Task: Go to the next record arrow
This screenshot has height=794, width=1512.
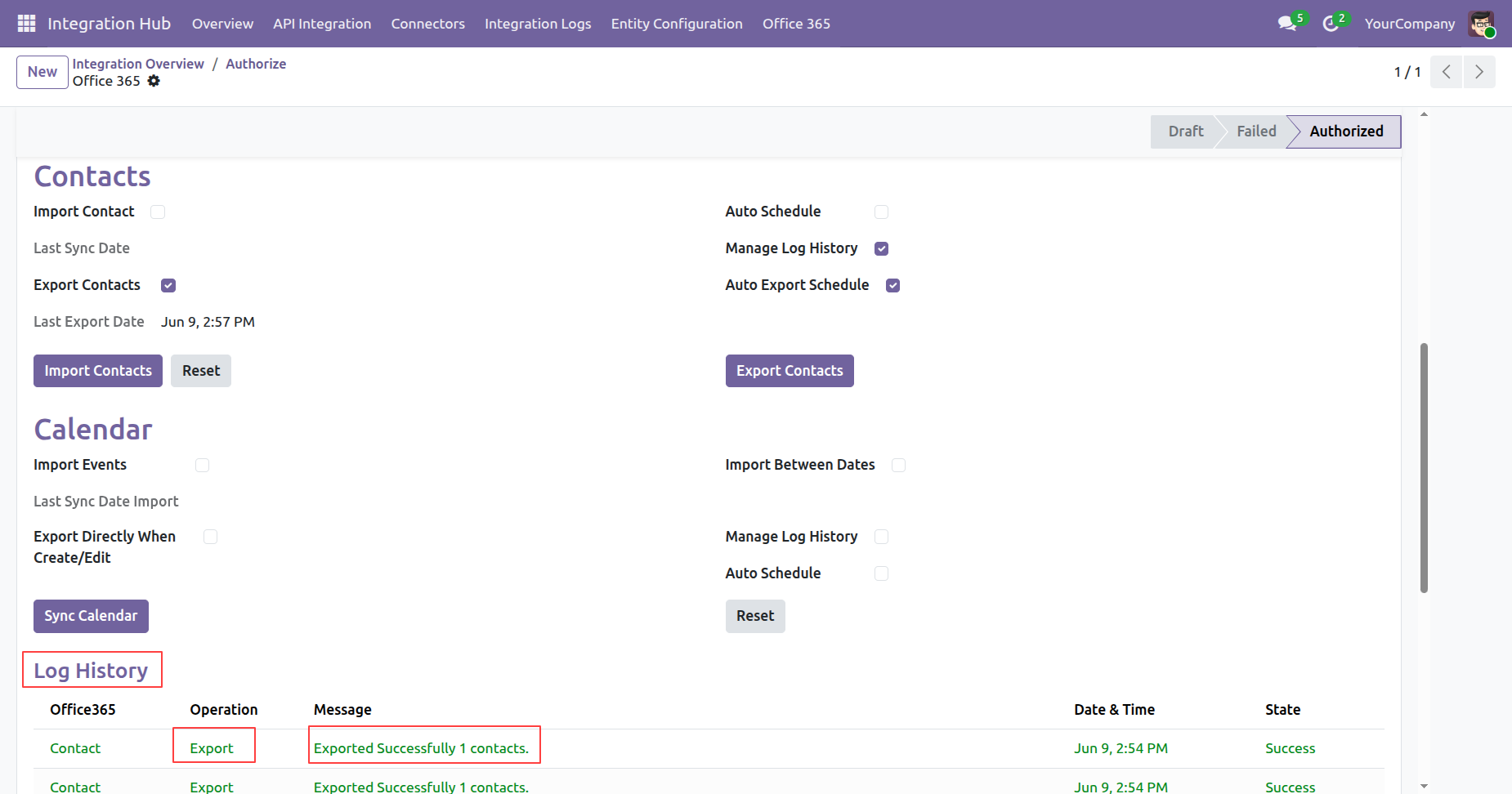Action: (x=1479, y=72)
